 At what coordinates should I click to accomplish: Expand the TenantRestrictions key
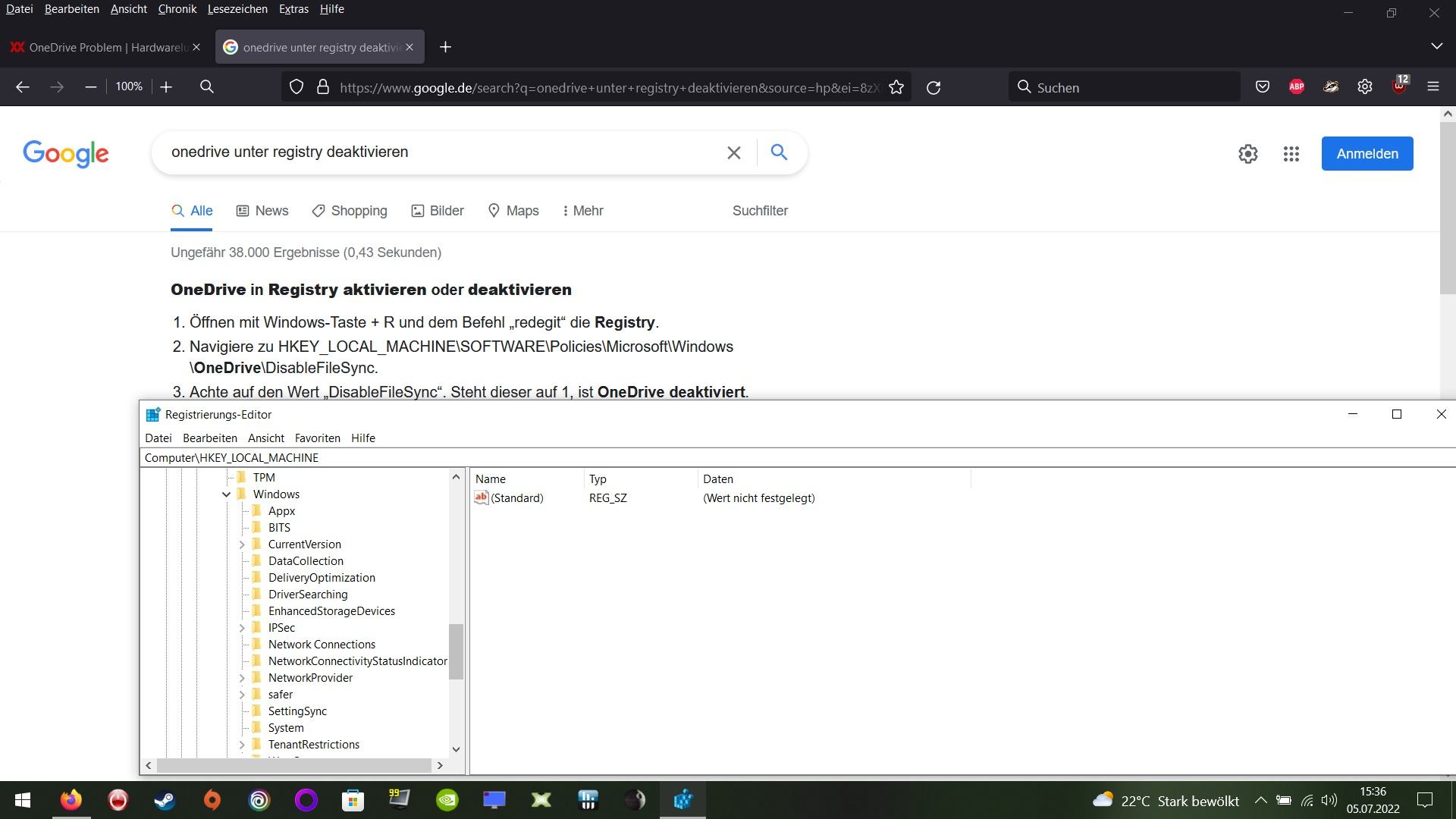pyautogui.click(x=242, y=745)
